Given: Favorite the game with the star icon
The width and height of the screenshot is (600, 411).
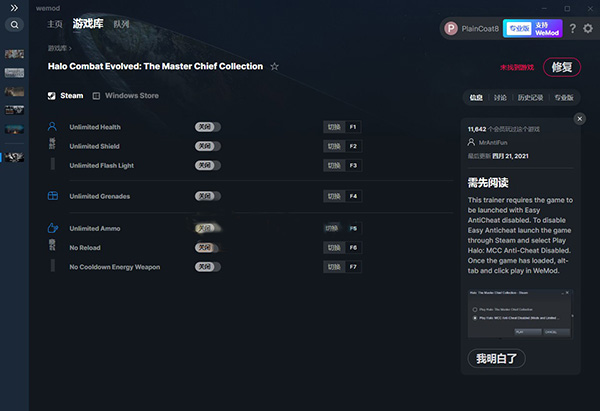Looking at the screenshot, I should click(274, 67).
